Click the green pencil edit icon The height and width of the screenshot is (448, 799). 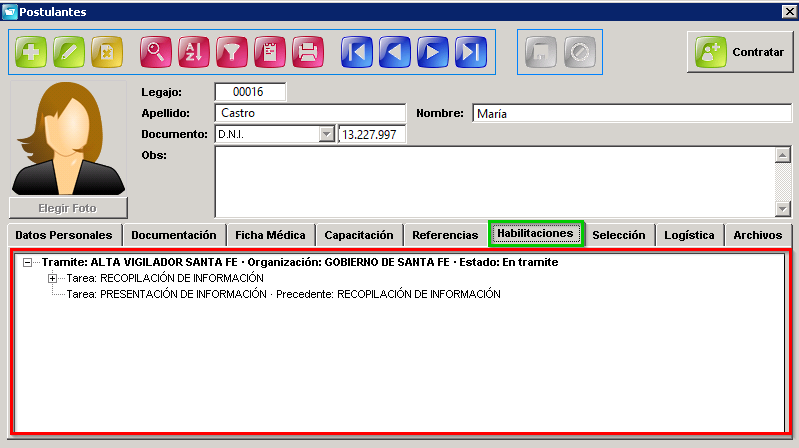tap(69, 52)
